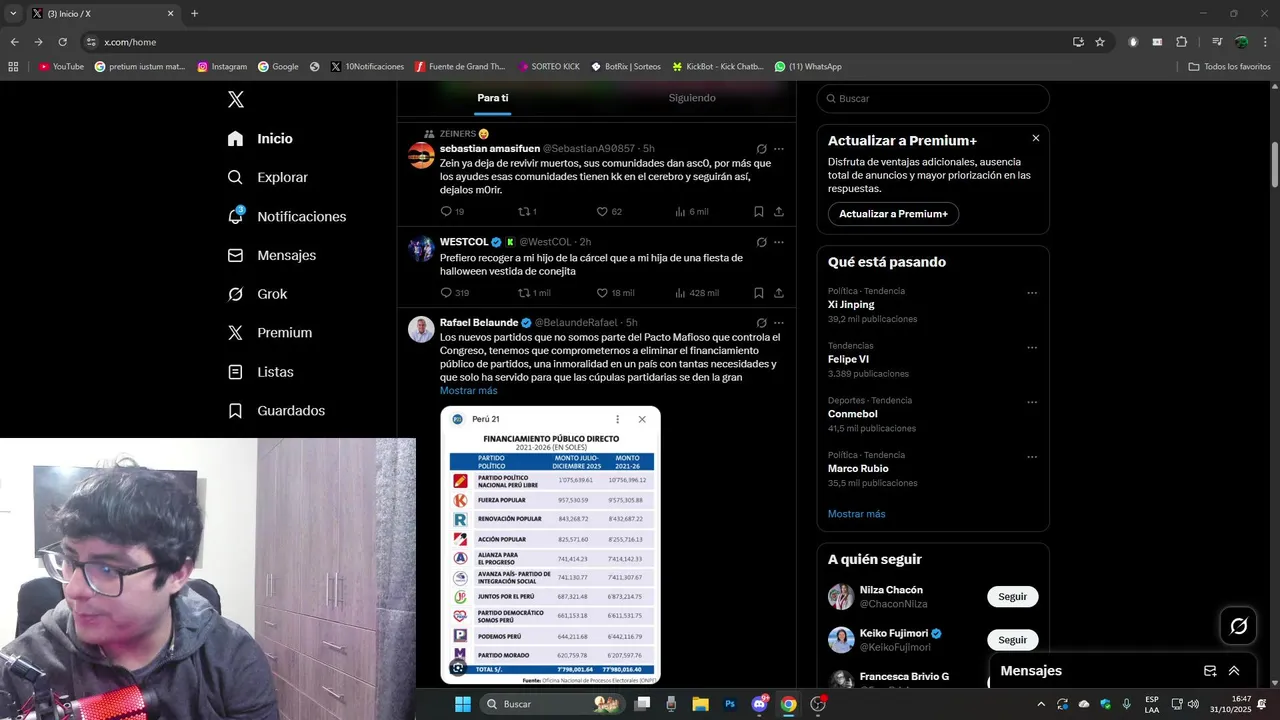Open Grok explain on Rafael Belaunde's post

(761, 323)
